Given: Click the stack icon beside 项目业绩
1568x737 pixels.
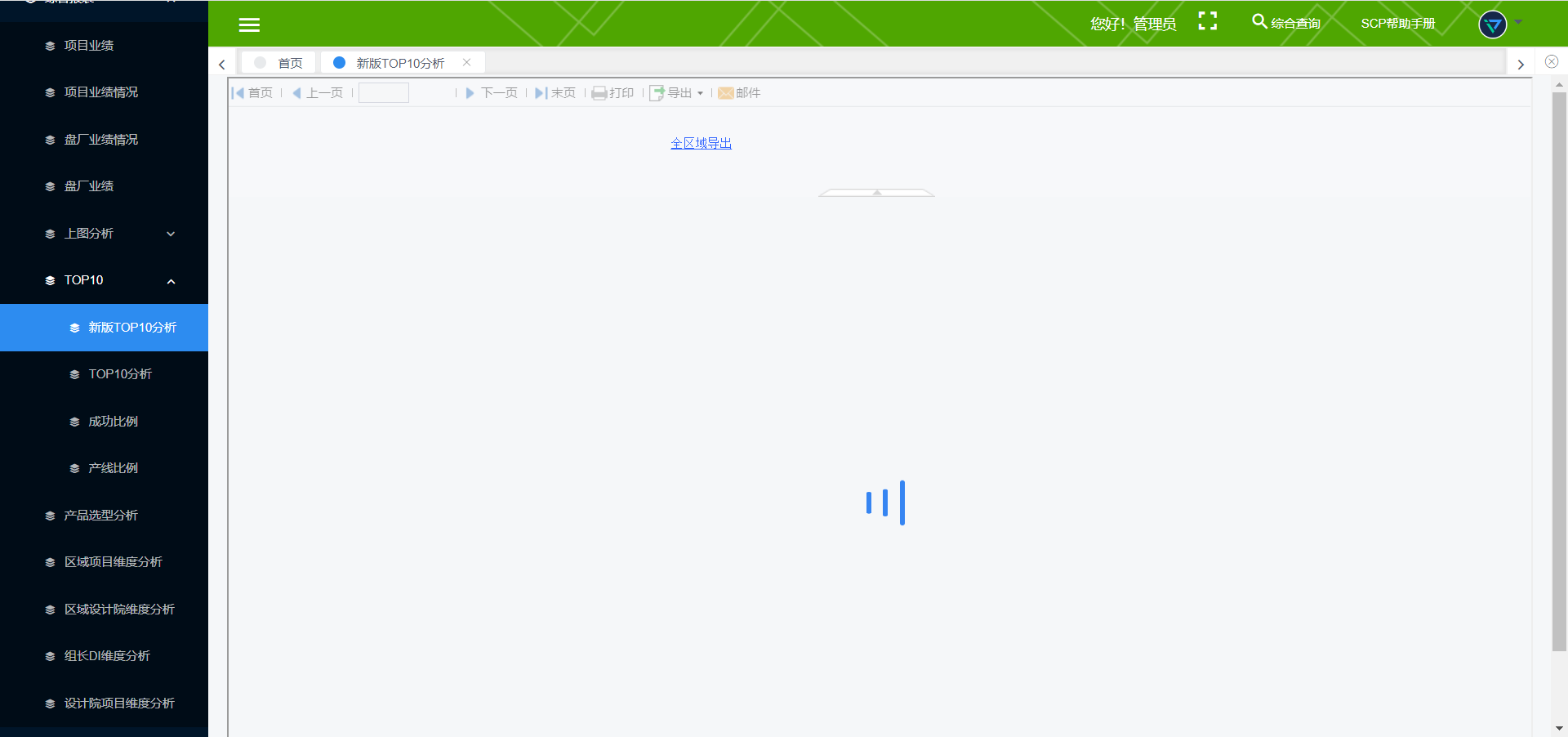Looking at the screenshot, I should [x=50, y=47].
